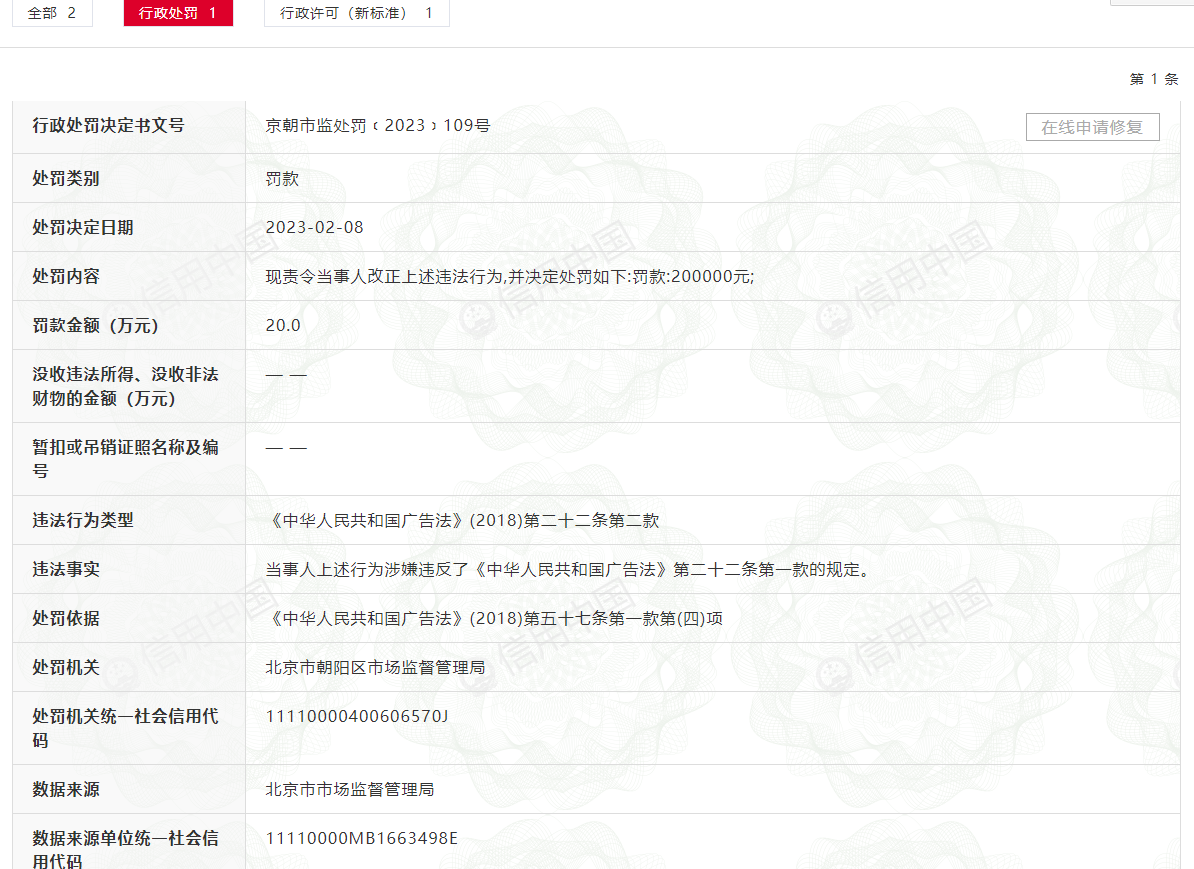Image resolution: width=1194 pixels, height=869 pixels.
Task: Click penalty content text mentioning 200000元
Action: pos(509,277)
